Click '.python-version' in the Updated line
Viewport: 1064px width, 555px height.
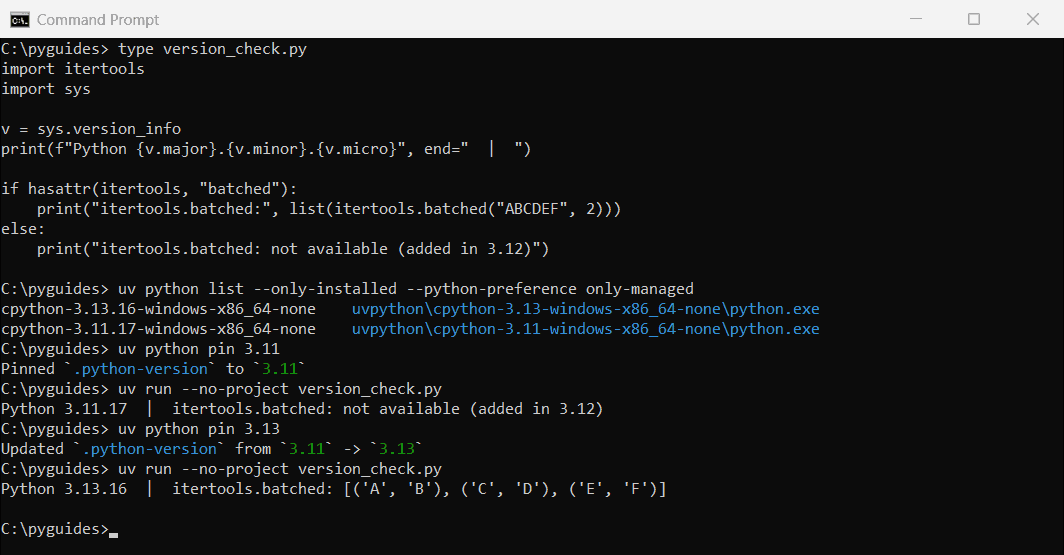pyautogui.click(x=149, y=449)
